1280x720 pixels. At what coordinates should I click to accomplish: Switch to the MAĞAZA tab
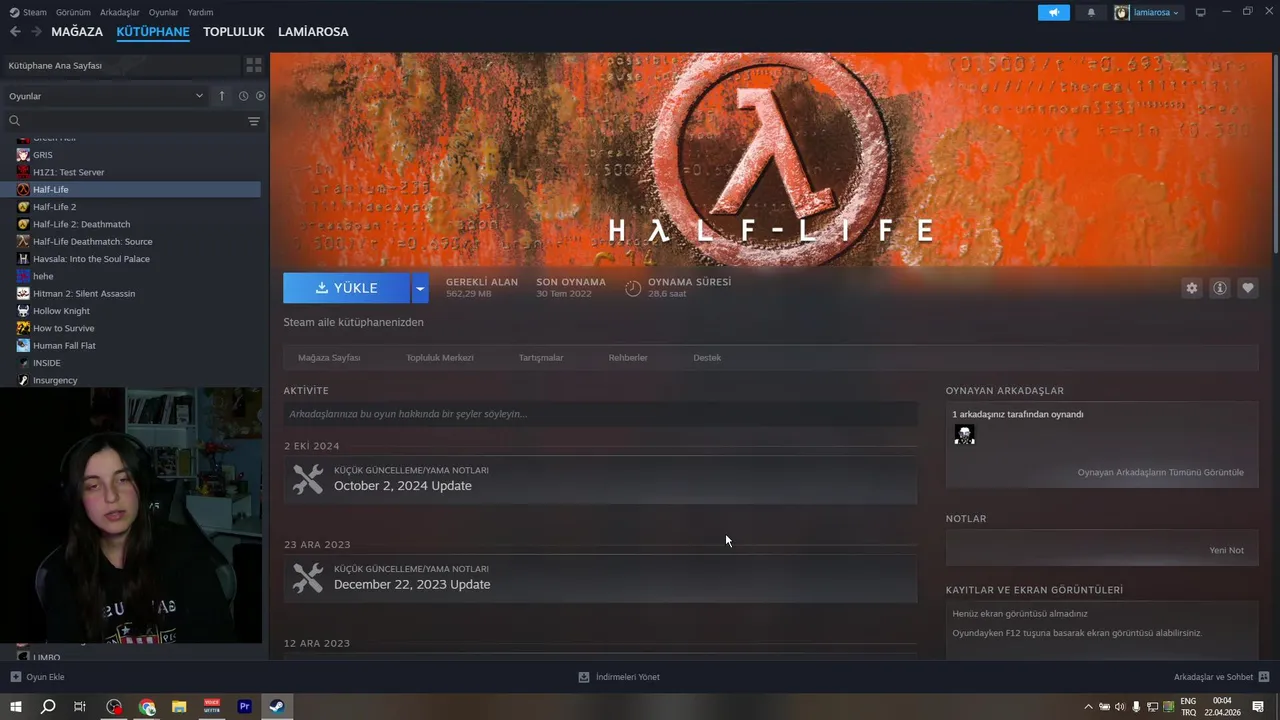click(77, 32)
